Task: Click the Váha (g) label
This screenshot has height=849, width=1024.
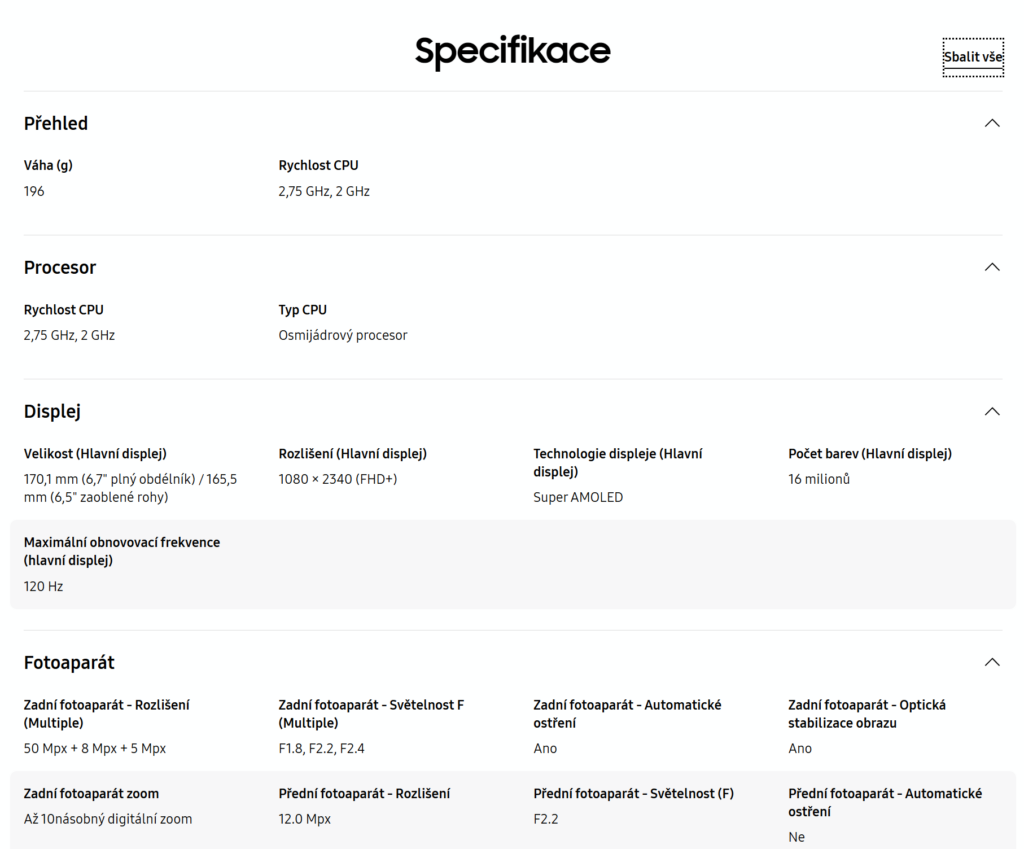Action: pyautogui.click(x=48, y=165)
